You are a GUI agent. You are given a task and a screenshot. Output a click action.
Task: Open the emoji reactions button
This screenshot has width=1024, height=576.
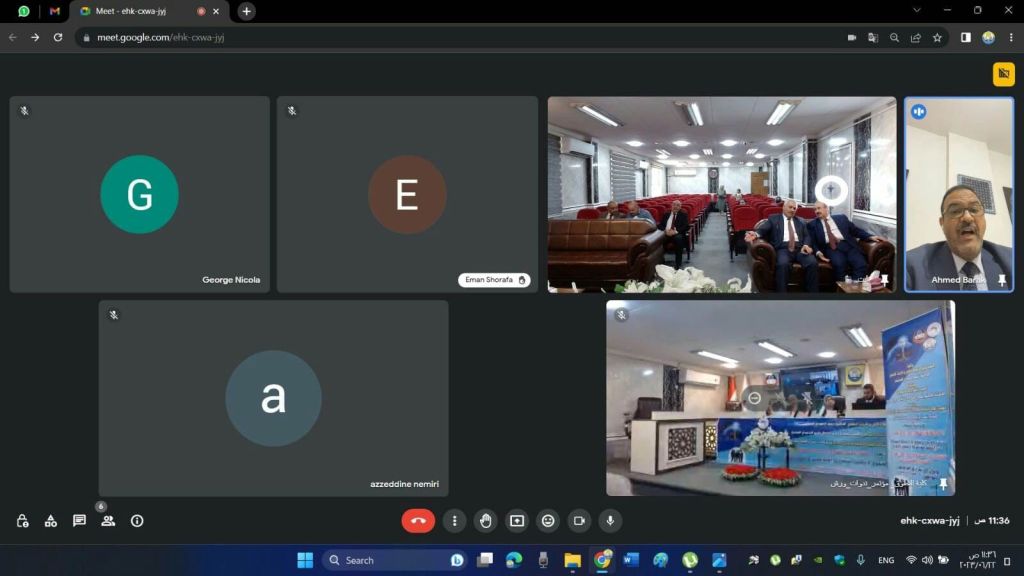pyautogui.click(x=548, y=521)
